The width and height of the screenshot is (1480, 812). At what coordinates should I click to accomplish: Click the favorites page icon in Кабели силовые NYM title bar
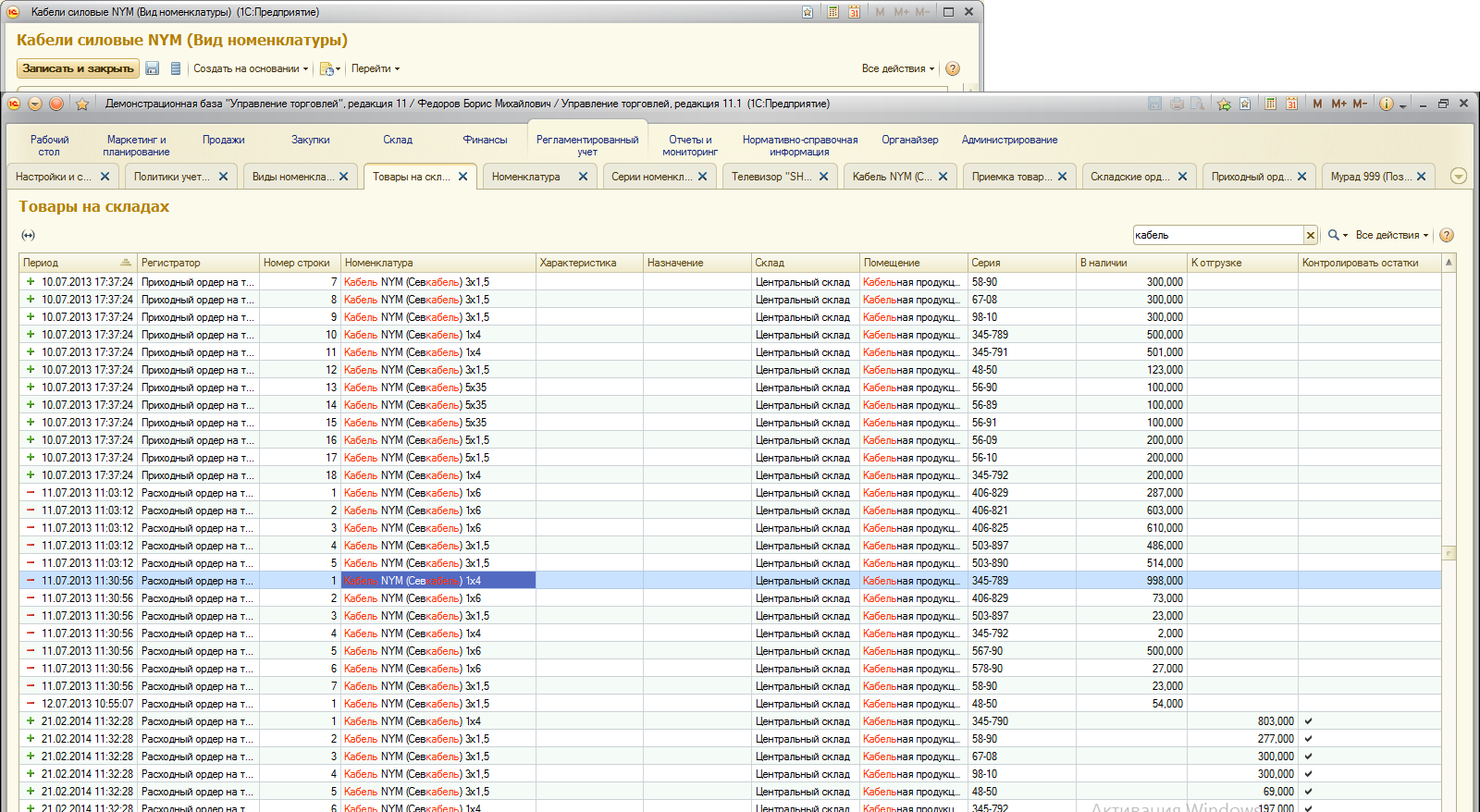(x=808, y=12)
